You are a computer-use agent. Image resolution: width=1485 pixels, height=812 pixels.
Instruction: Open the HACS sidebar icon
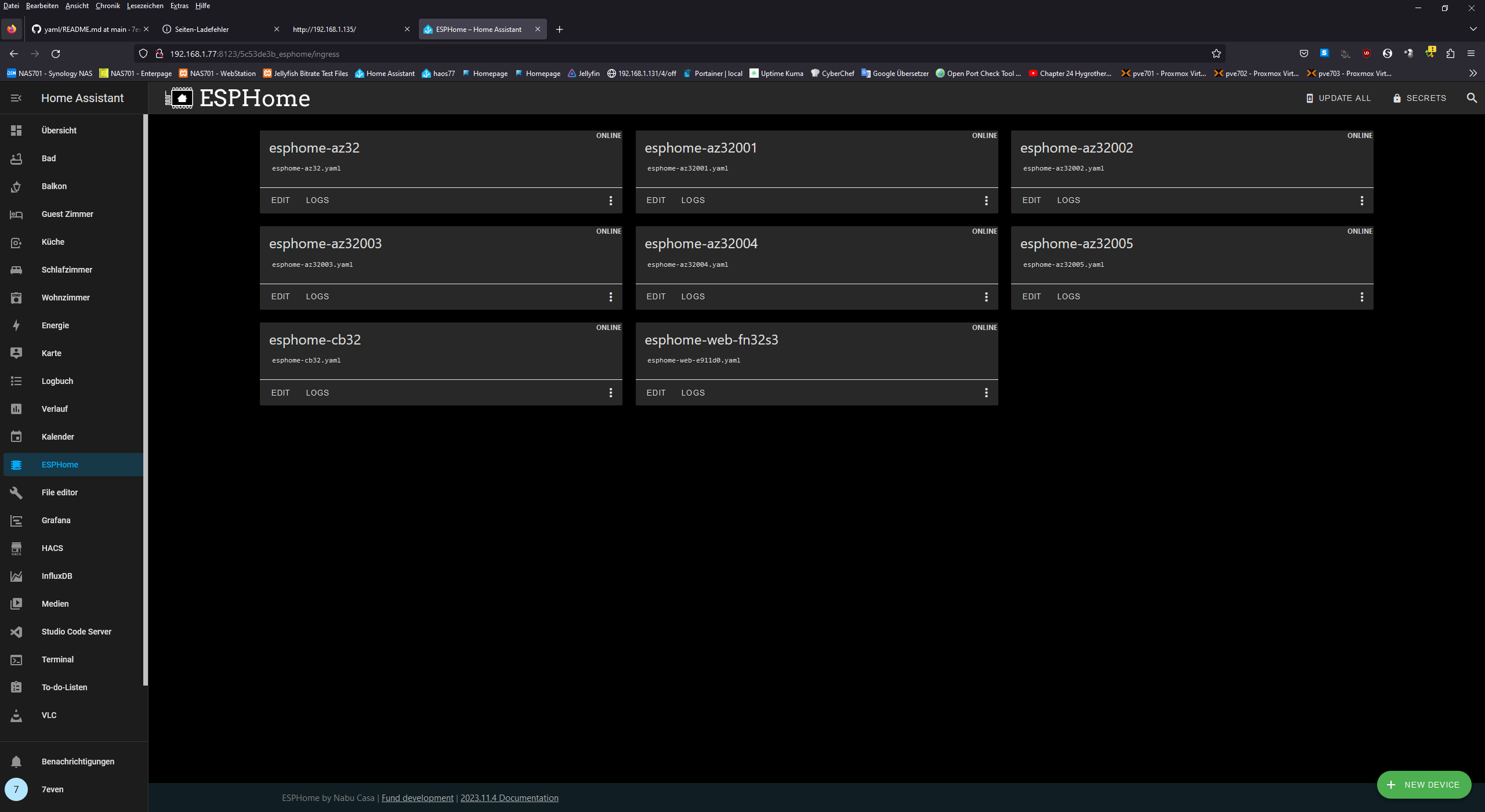click(x=16, y=548)
